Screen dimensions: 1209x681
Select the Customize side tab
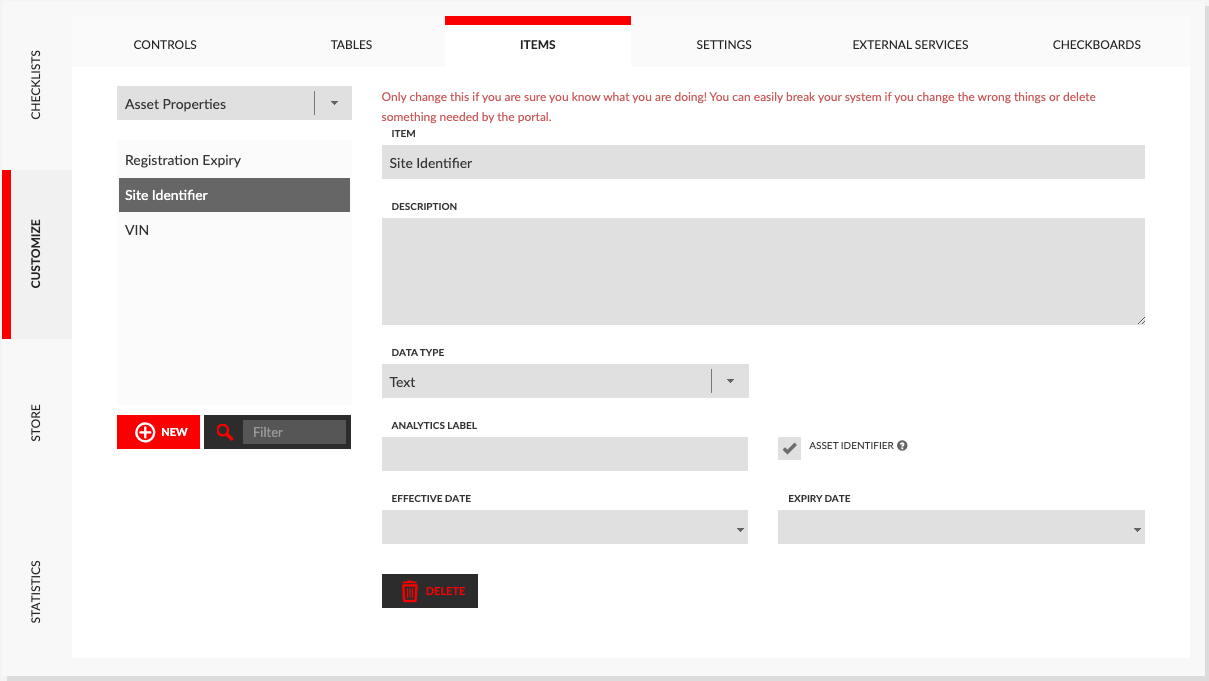36,254
